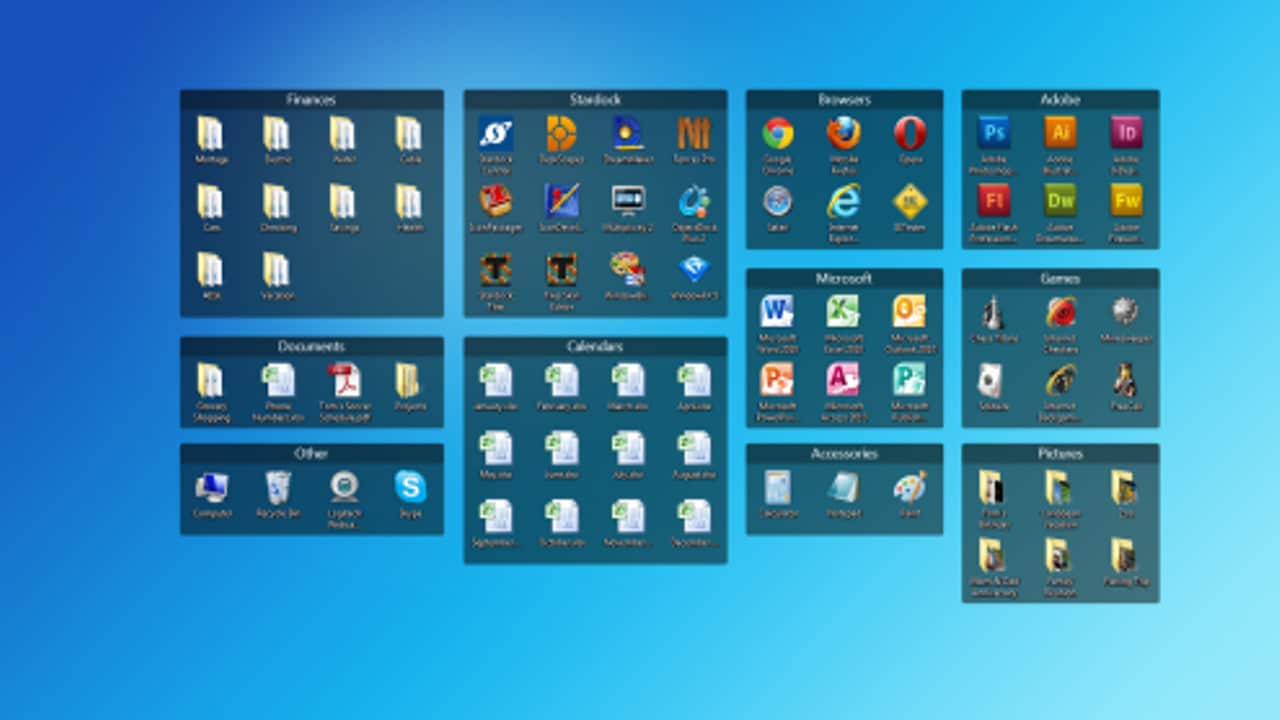Viewport: 1280px width, 720px height.
Task: Open Paint in the Accessories group
Action: coord(908,487)
